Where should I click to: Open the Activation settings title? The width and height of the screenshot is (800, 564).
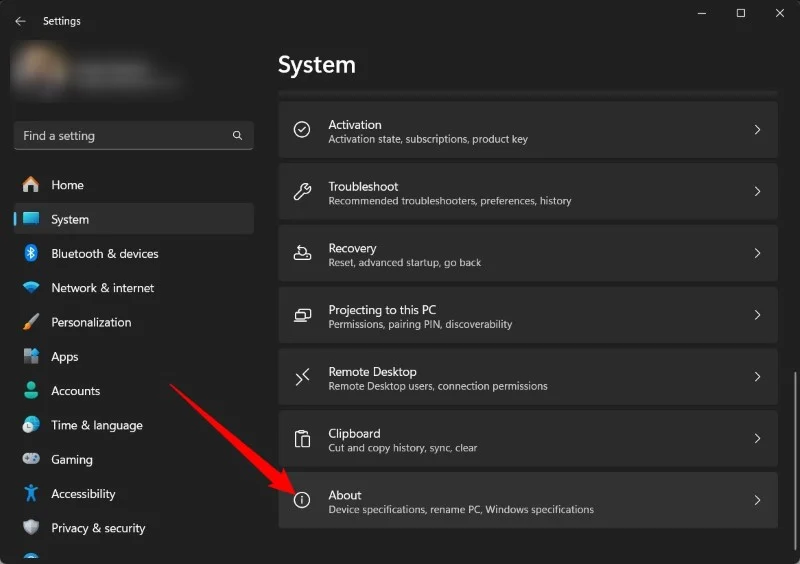pos(355,125)
